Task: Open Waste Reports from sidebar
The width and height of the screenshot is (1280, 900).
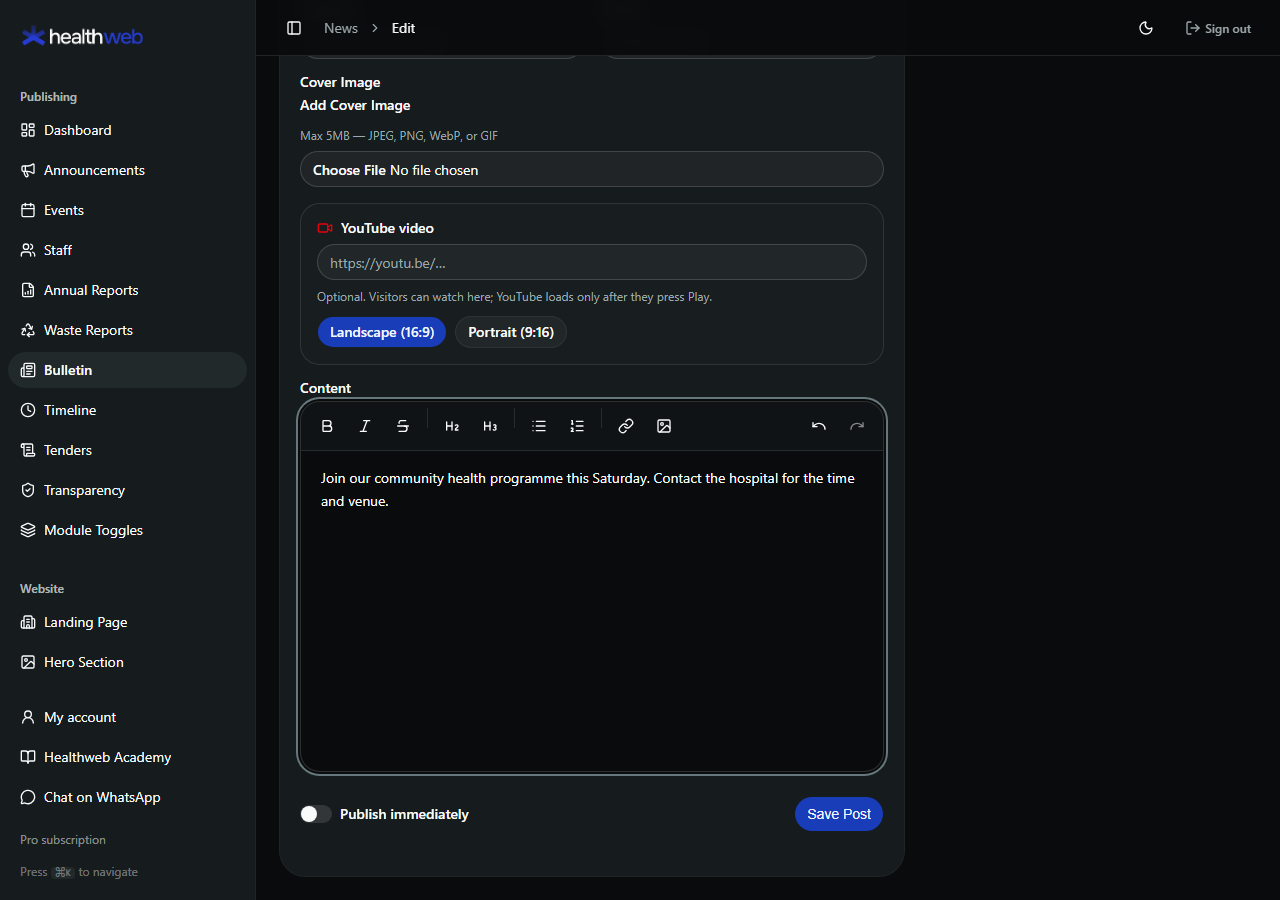Action: (127, 330)
